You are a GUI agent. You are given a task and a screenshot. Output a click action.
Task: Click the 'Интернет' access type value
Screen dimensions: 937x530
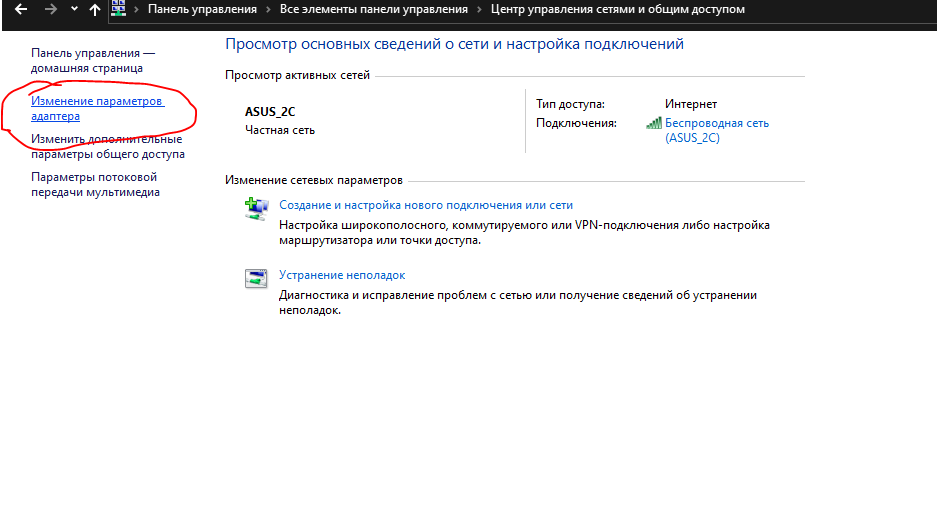pos(691,104)
